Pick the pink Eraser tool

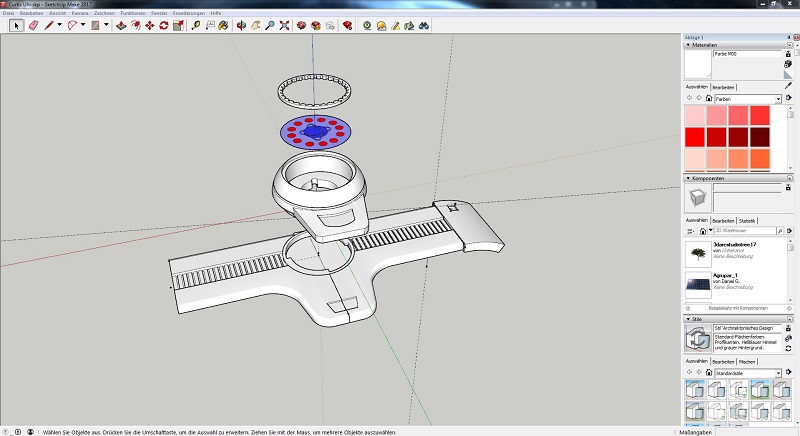point(32,25)
